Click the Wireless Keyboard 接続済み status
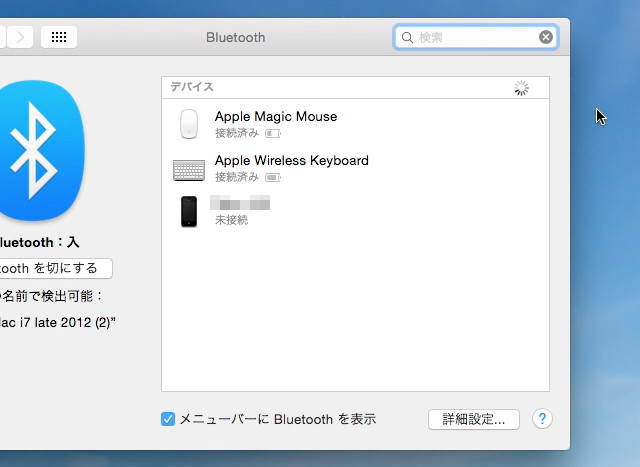The height and width of the screenshot is (467, 640). 237,177
